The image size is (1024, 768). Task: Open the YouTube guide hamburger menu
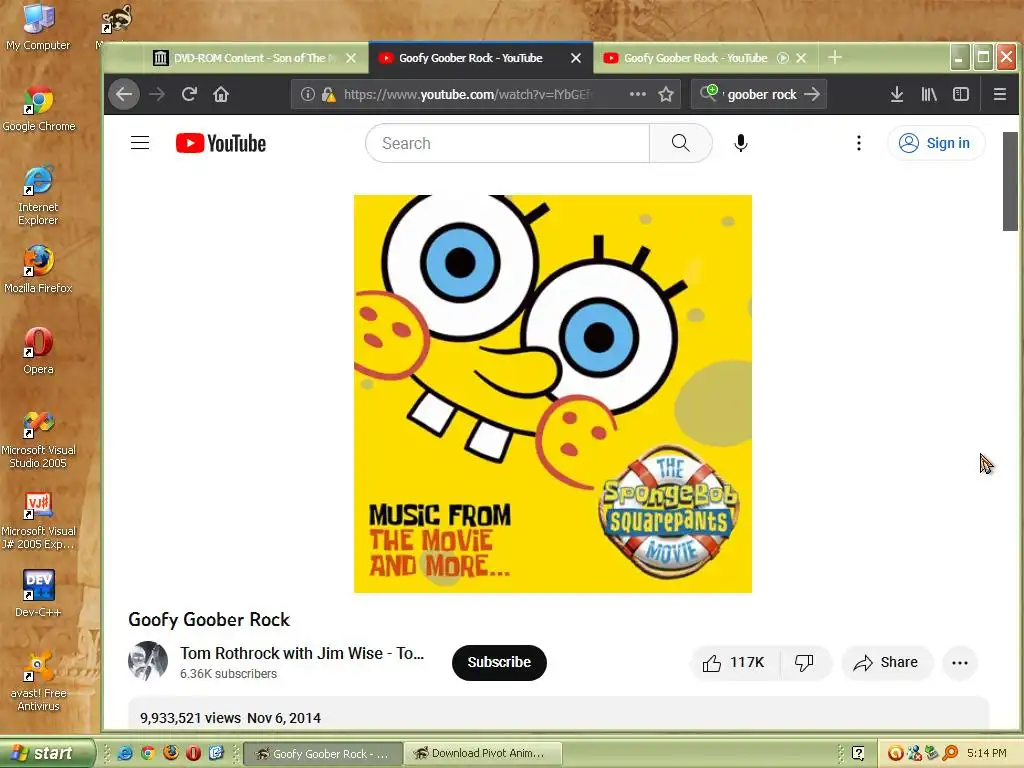[x=140, y=143]
